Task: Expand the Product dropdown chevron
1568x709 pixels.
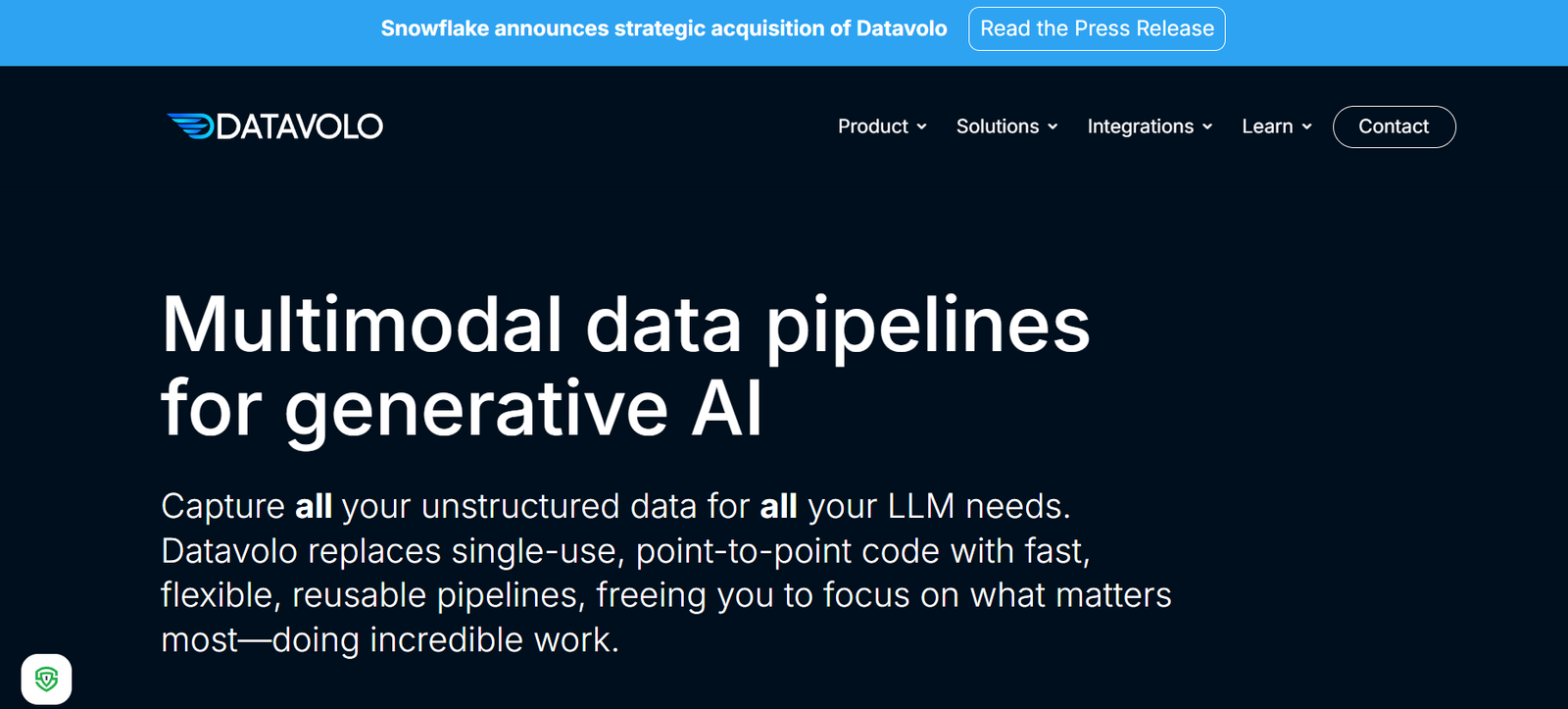Action: [921, 127]
